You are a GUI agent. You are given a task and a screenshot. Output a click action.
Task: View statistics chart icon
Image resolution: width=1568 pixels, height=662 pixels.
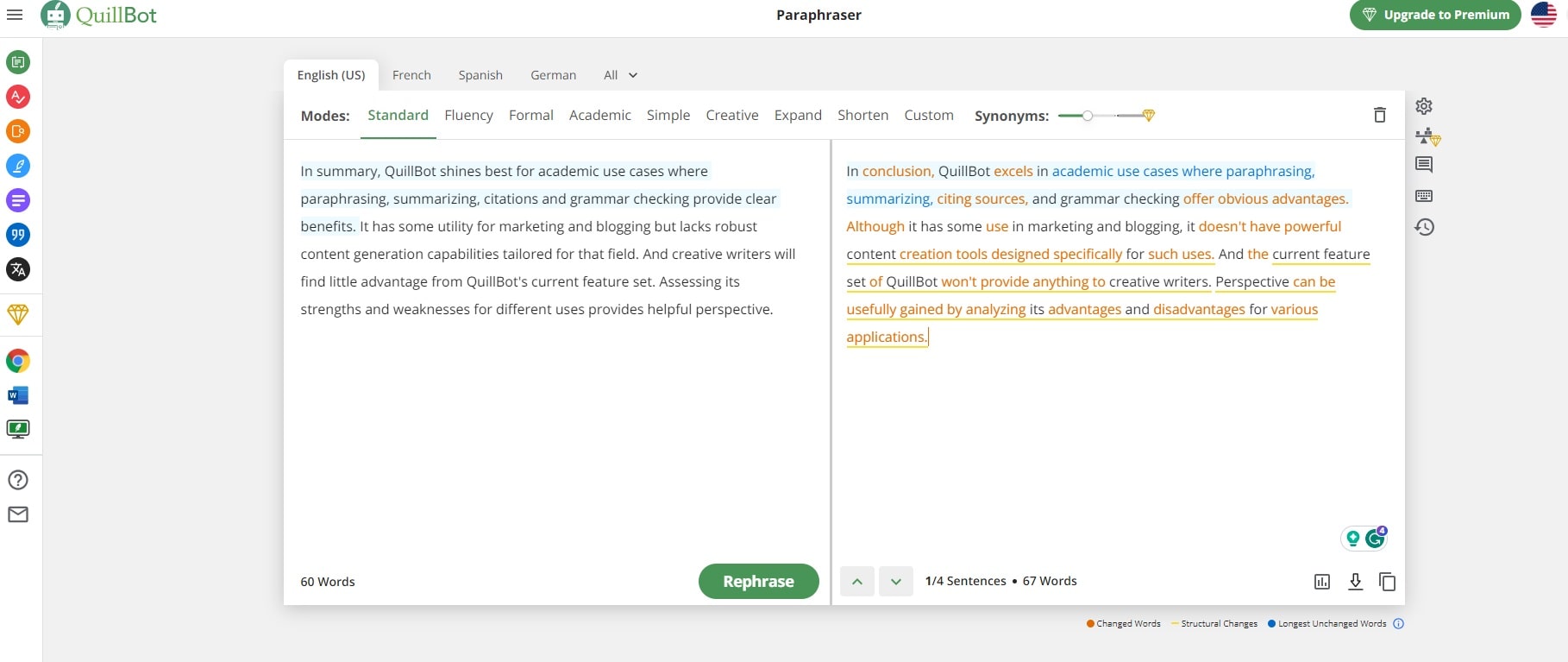tap(1321, 582)
